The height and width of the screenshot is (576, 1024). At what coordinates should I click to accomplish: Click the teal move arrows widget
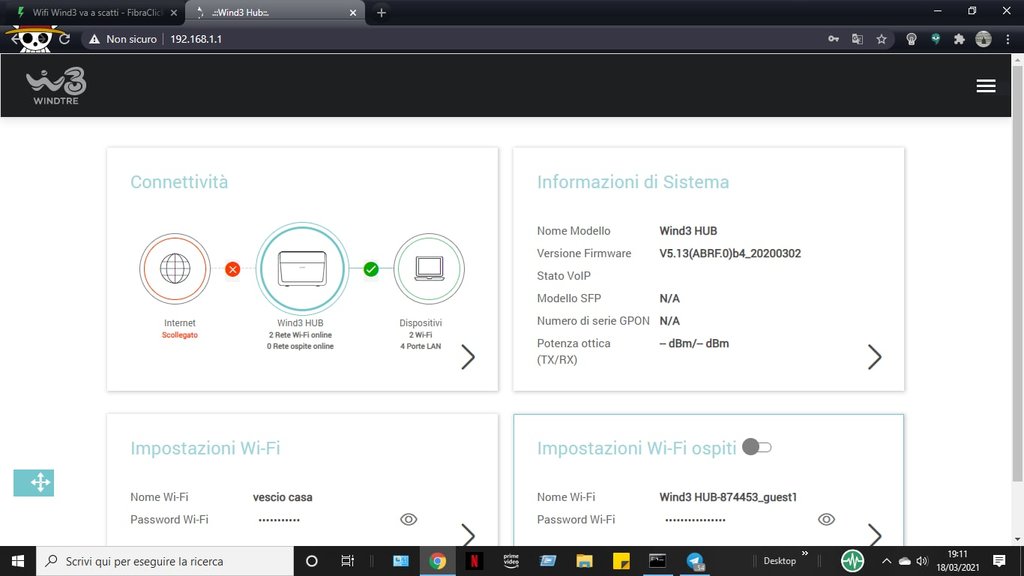[x=34, y=483]
